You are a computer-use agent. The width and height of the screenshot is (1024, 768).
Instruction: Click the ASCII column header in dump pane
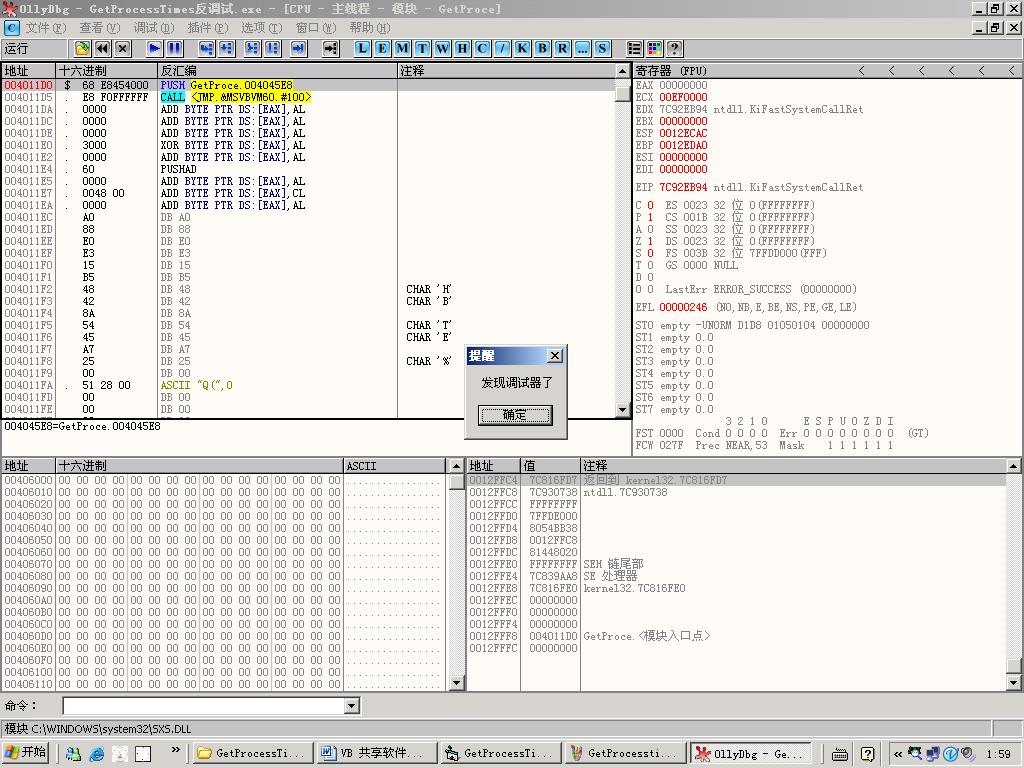tap(394, 466)
